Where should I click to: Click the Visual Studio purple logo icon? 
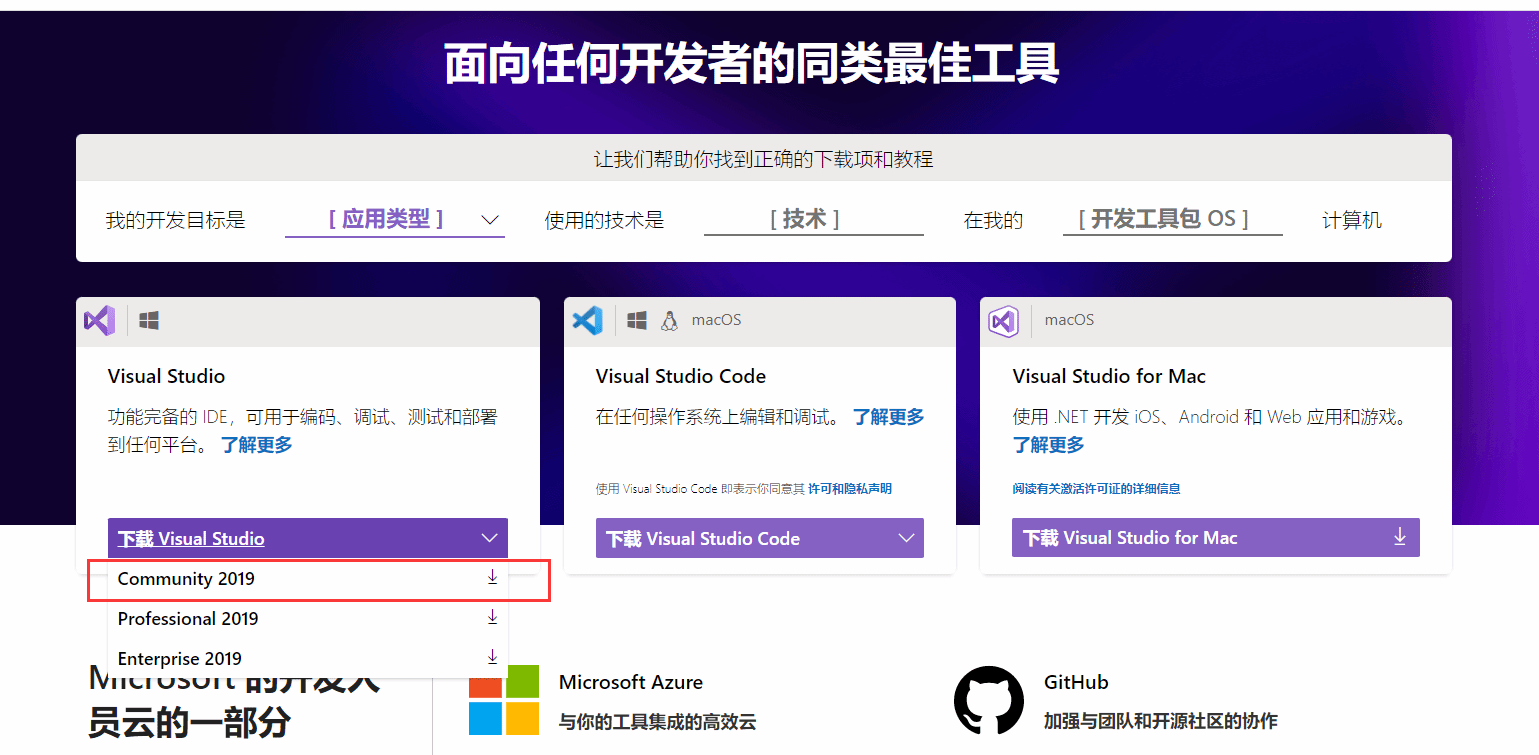click(x=99, y=321)
